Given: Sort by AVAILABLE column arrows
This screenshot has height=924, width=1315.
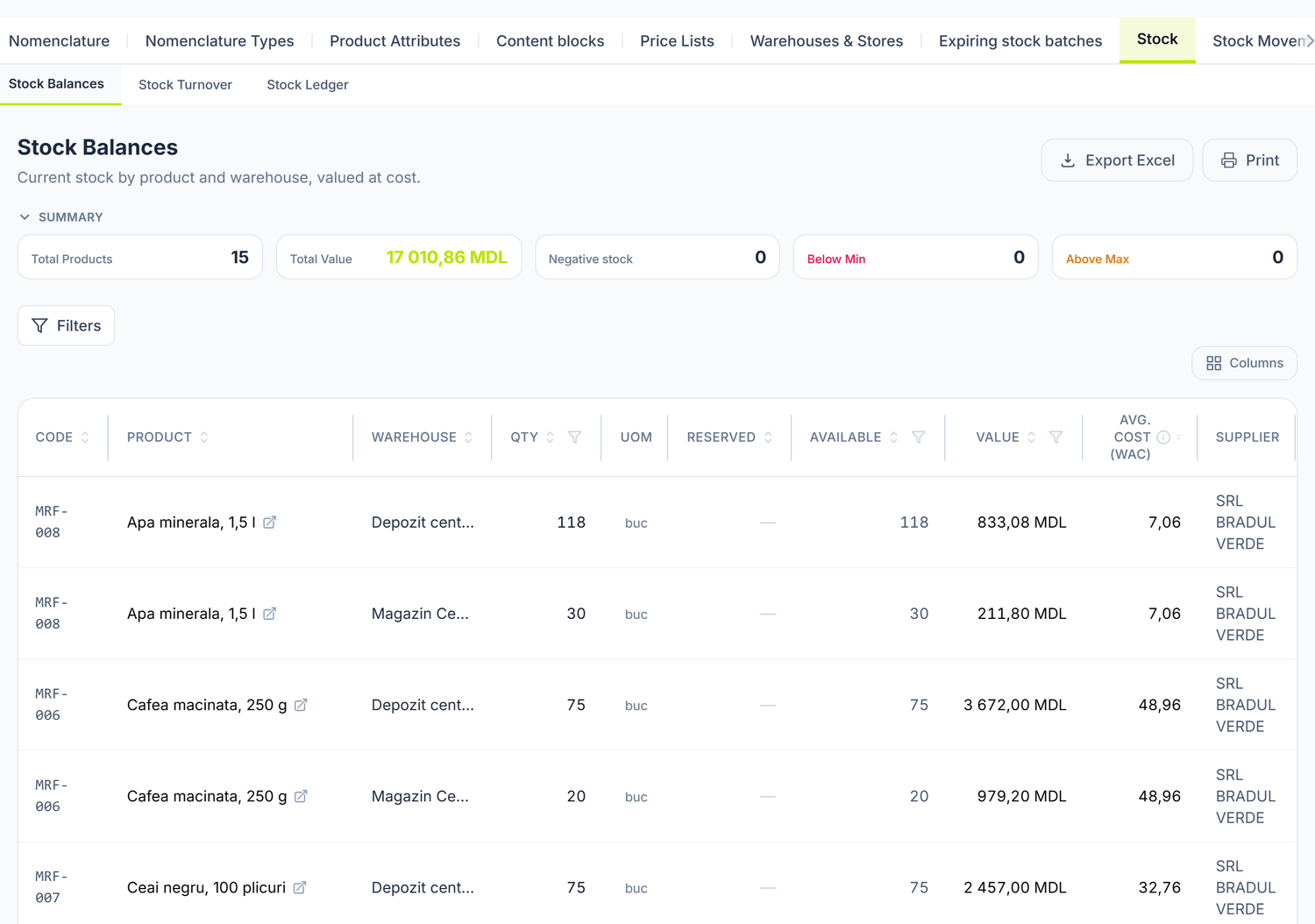Looking at the screenshot, I should (894, 437).
